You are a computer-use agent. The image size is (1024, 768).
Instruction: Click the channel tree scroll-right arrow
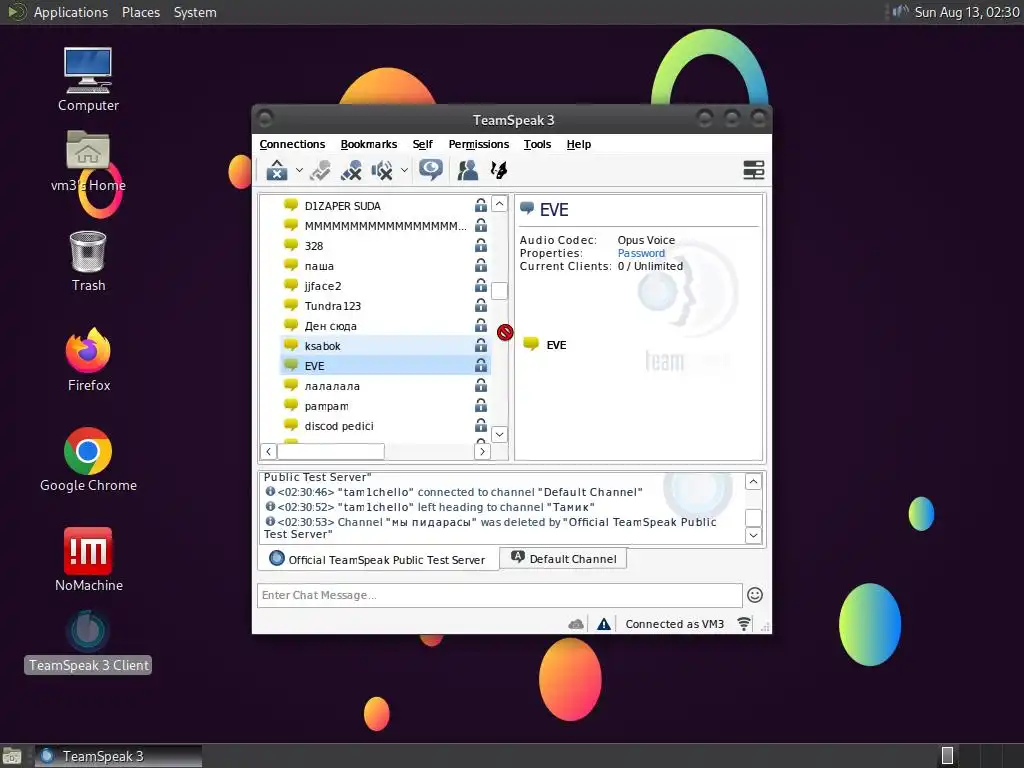[482, 451]
